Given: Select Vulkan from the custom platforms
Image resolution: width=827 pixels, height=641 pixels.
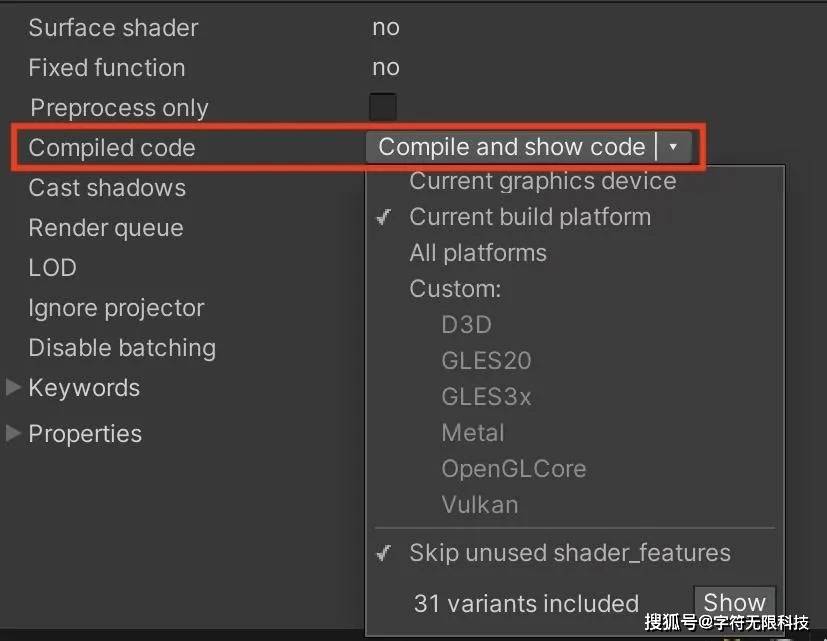Looking at the screenshot, I should (x=480, y=505).
